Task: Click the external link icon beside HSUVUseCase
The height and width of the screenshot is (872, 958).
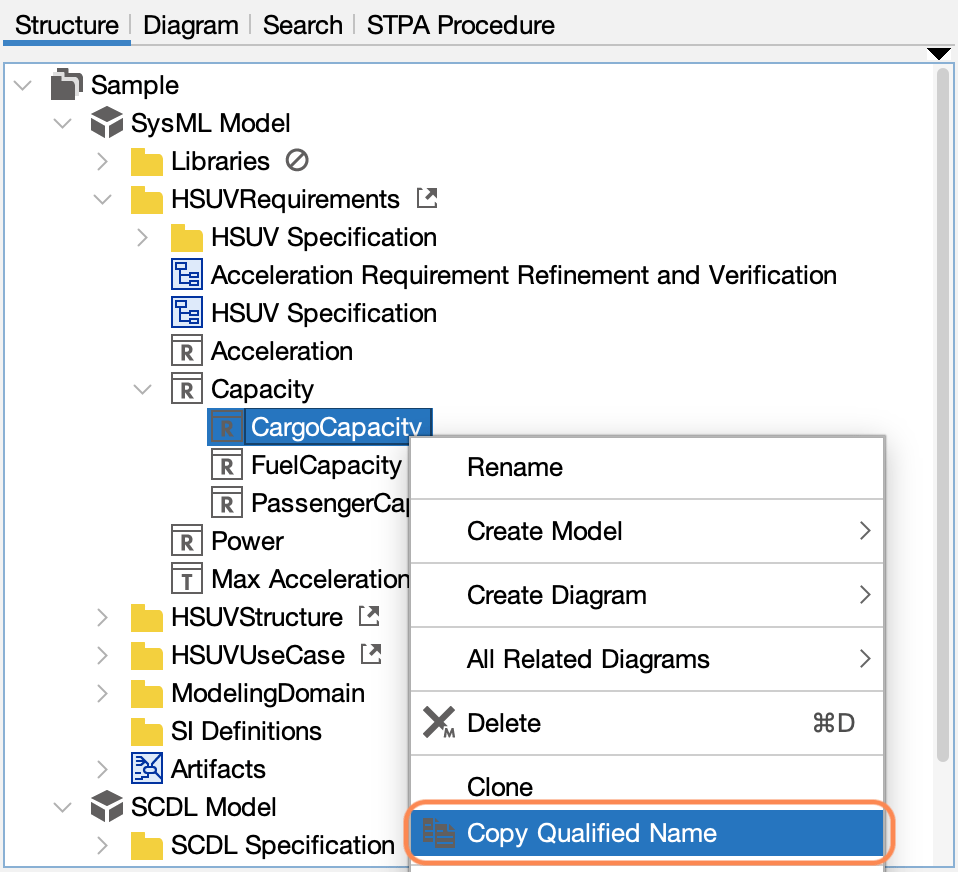Action: tap(371, 655)
